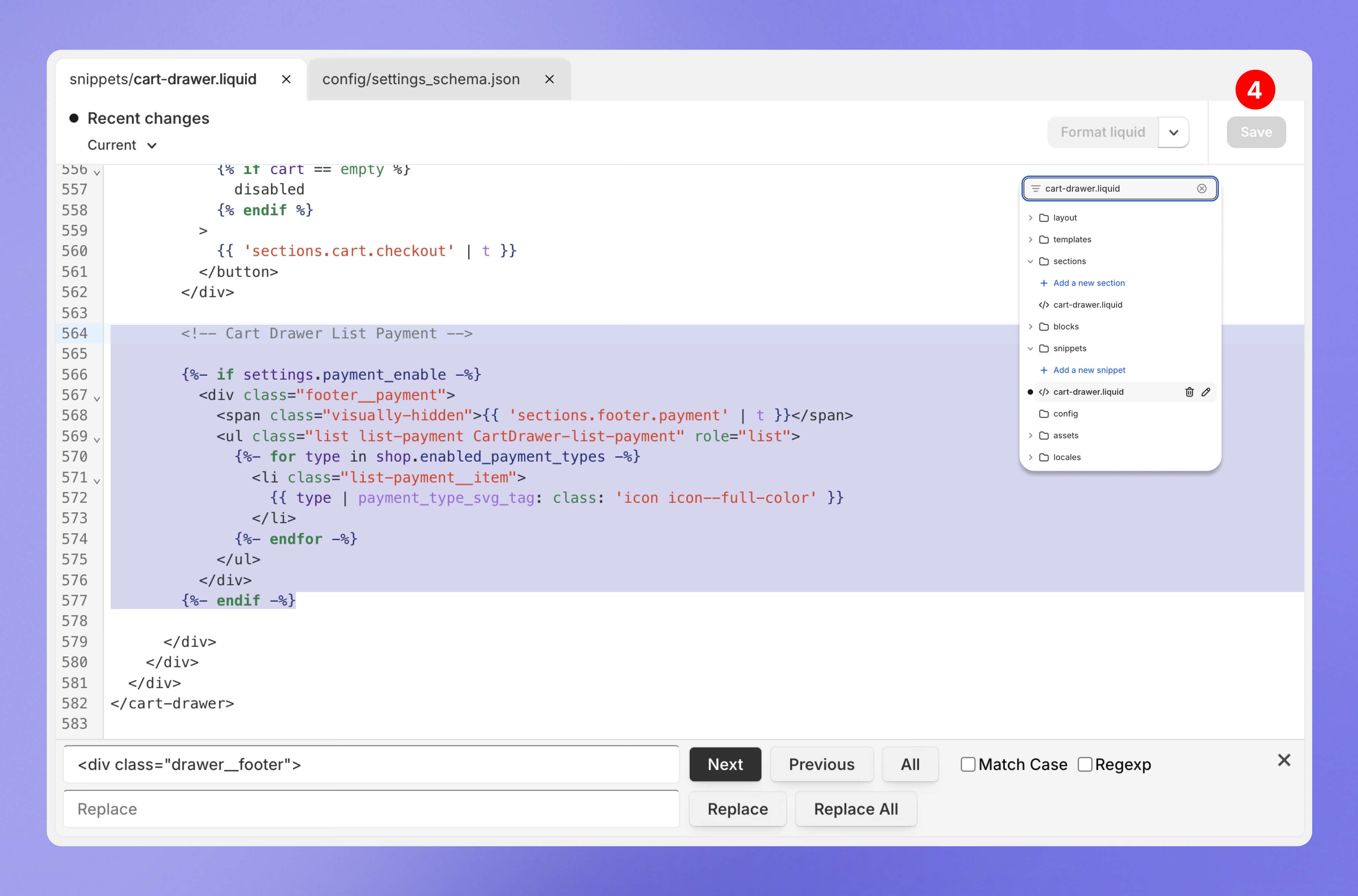Close the find and replace bar
Viewport: 1358px width, 896px height.
click(1284, 760)
